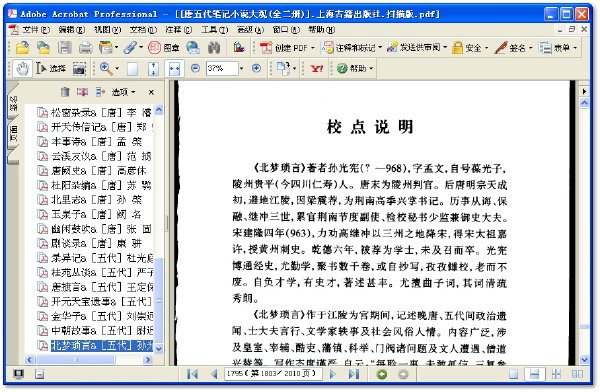
Task: Click the Actual Size page icon
Action: [x=132, y=69]
